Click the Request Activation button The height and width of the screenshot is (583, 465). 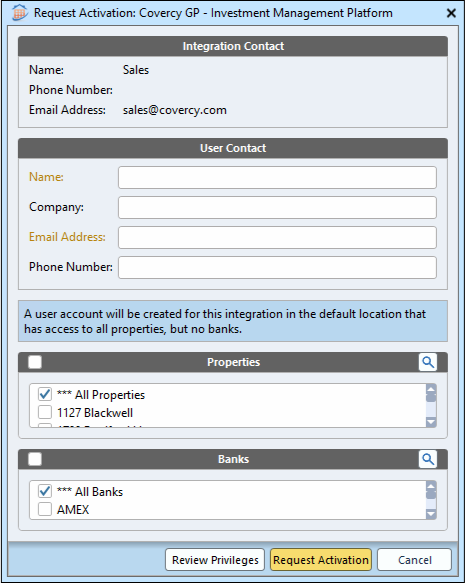point(321,560)
